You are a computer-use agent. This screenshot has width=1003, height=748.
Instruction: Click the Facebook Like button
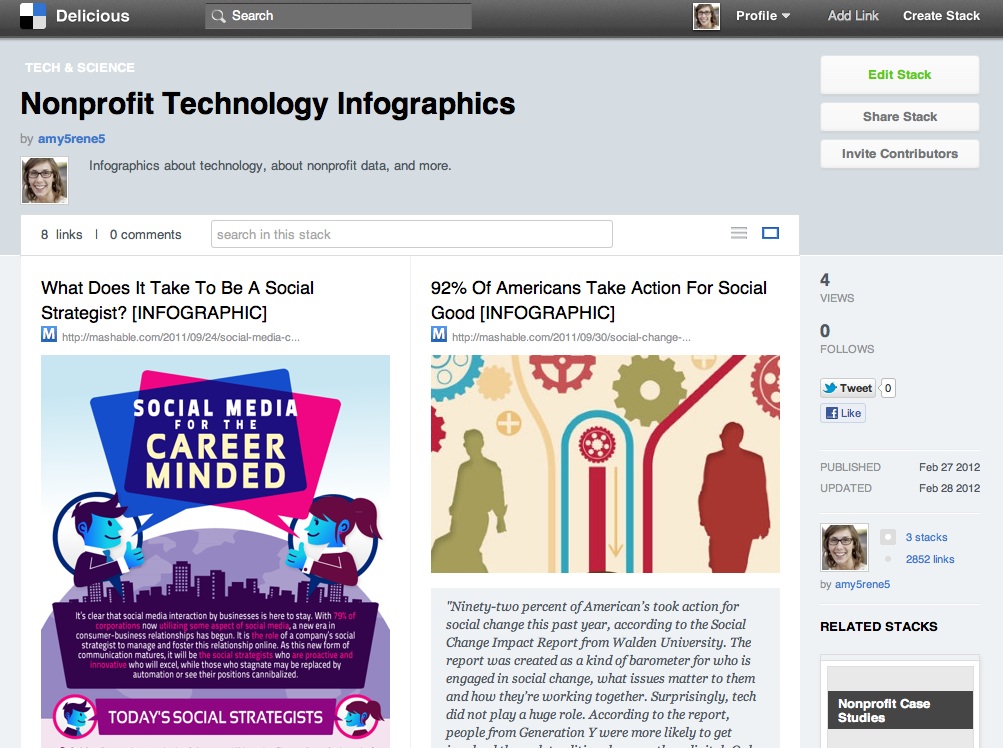(x=843, y=413)
